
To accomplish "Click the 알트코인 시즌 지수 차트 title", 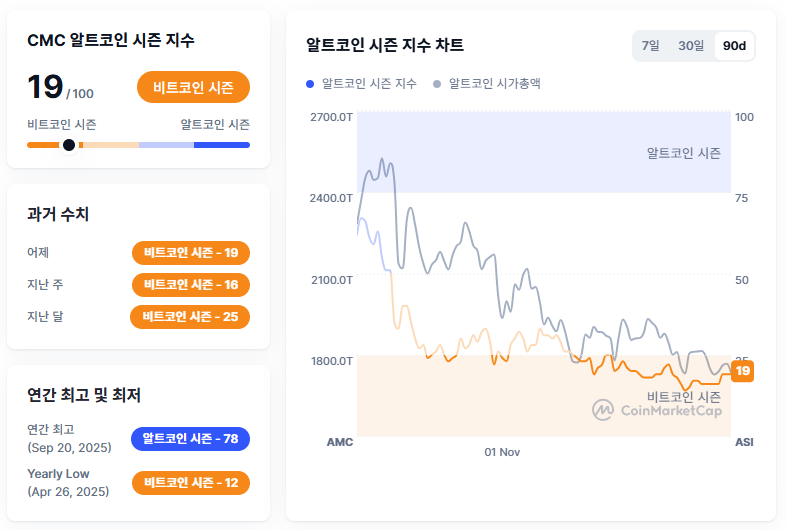I will point(385,46).
